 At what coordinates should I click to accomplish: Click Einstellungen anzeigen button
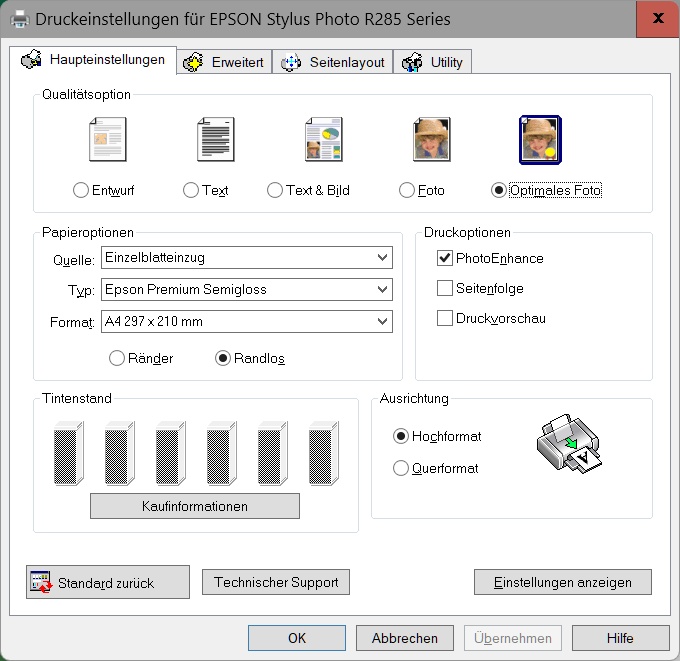tap(563, 582)
